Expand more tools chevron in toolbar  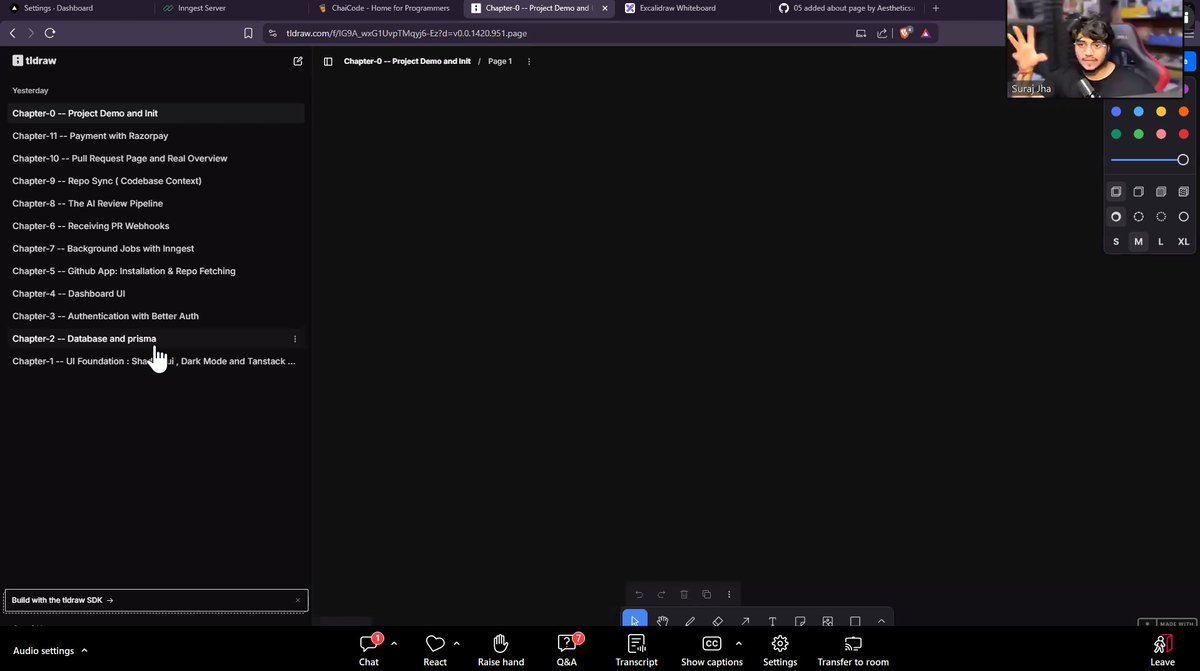click(881, 621)
